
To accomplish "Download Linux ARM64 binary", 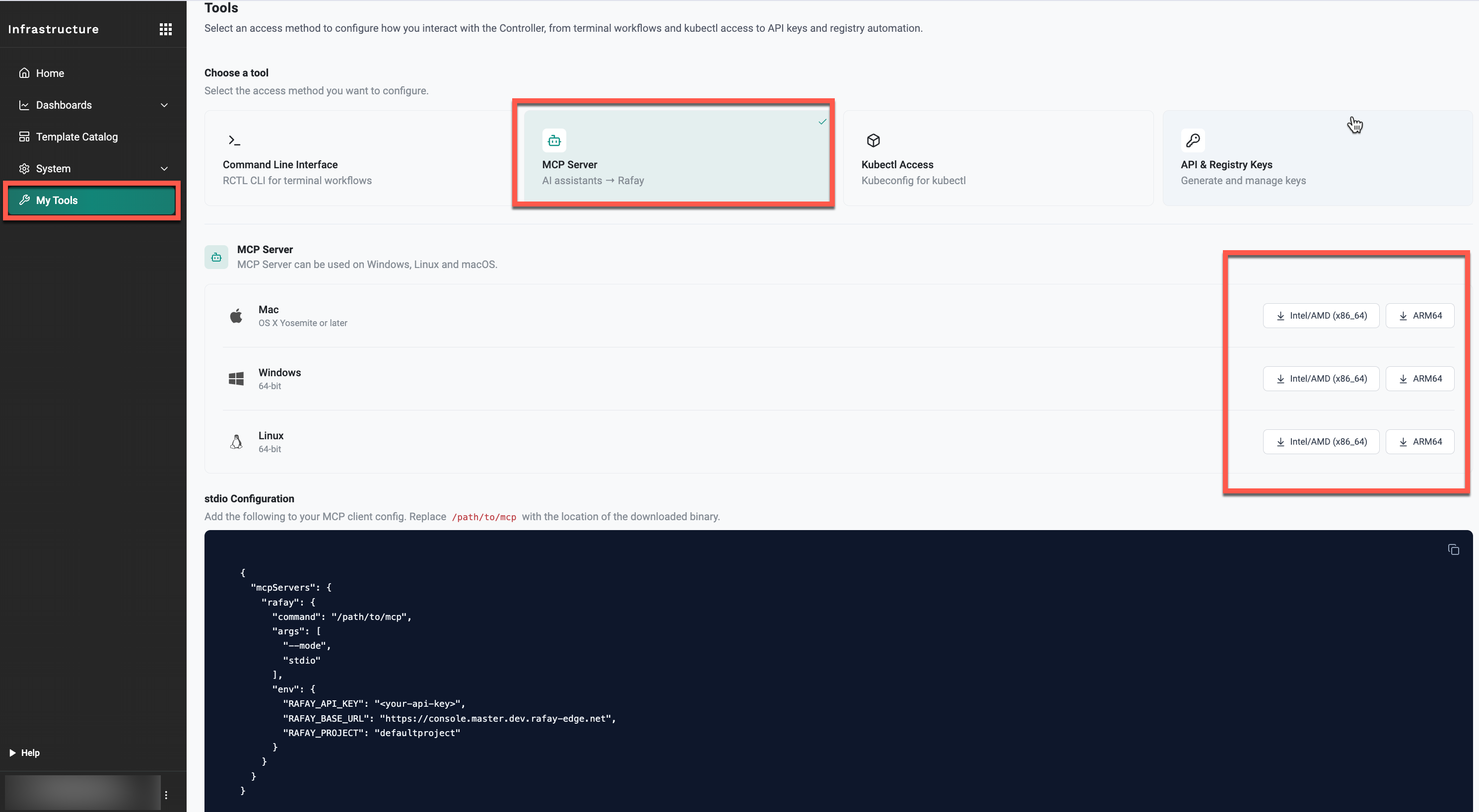I will (1420, 442).
